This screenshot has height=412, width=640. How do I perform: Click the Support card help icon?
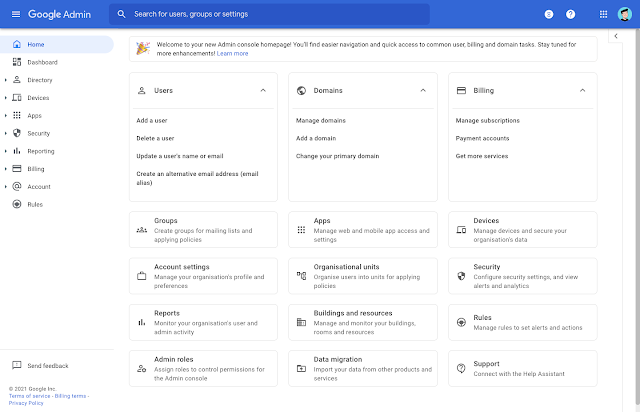coord(461,368)
